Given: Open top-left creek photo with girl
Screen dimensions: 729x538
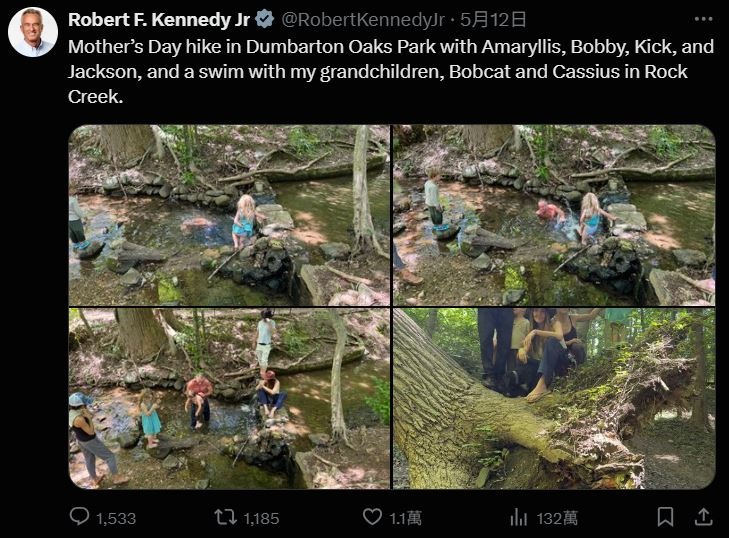Looking at the screenshot, I should (229, 215).
